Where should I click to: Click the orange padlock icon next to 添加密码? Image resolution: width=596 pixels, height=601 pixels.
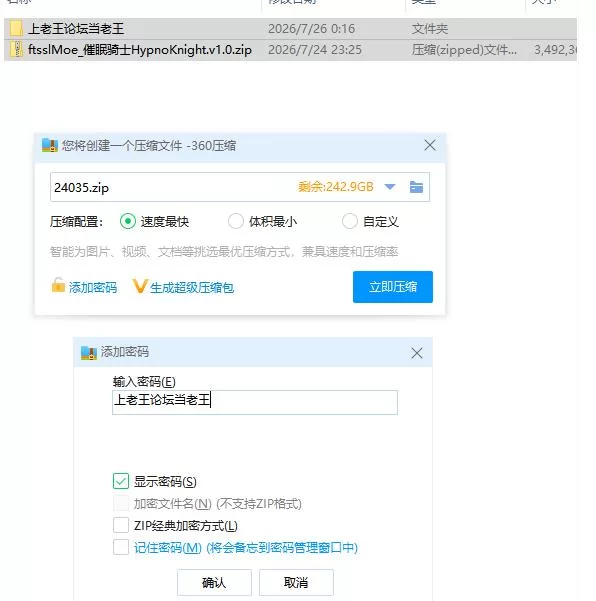tap(58, 285)
